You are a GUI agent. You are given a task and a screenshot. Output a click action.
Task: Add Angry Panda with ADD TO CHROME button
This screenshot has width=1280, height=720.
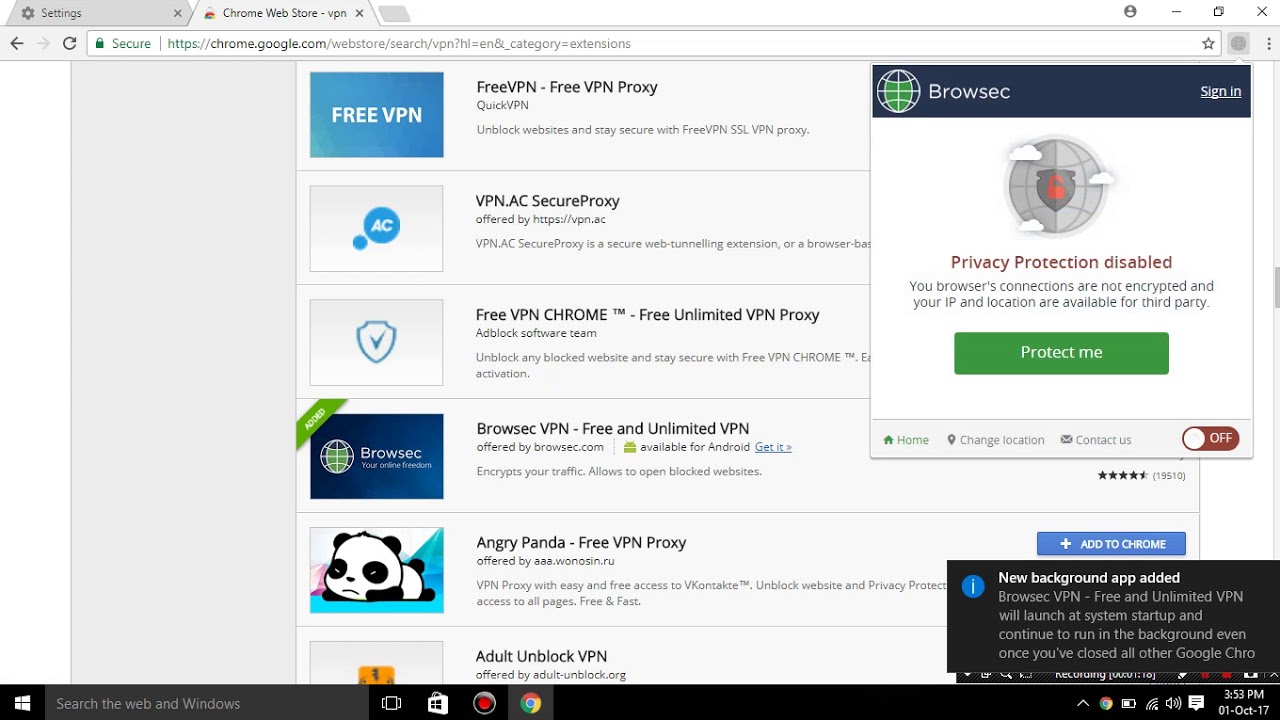pyautogui.click(x=1111, y=544)
